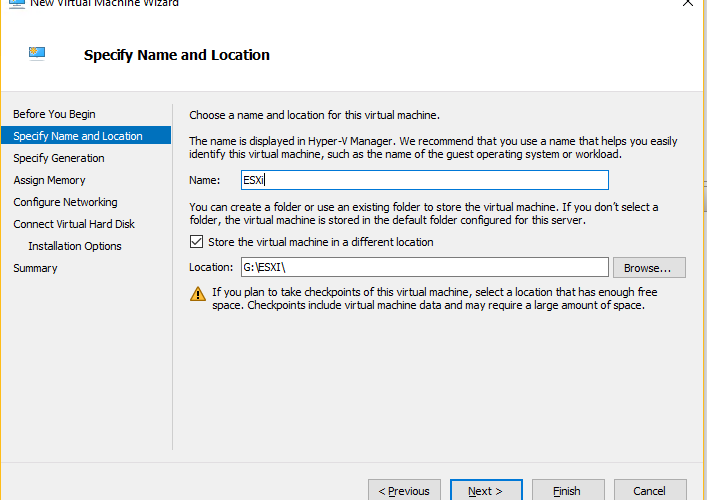707x500 pixels.
Task: Click the Finish button
Action: tap(568, 490)
